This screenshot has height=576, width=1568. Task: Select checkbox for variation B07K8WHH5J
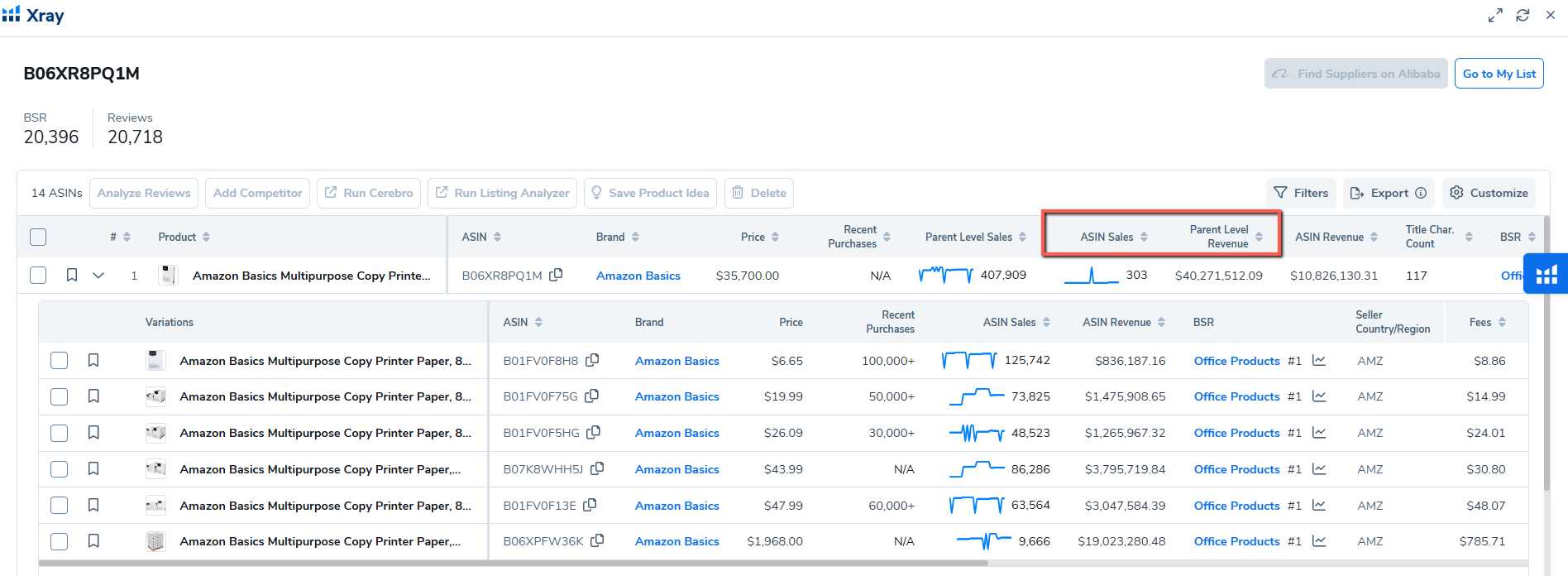click(x=59, y=469)
